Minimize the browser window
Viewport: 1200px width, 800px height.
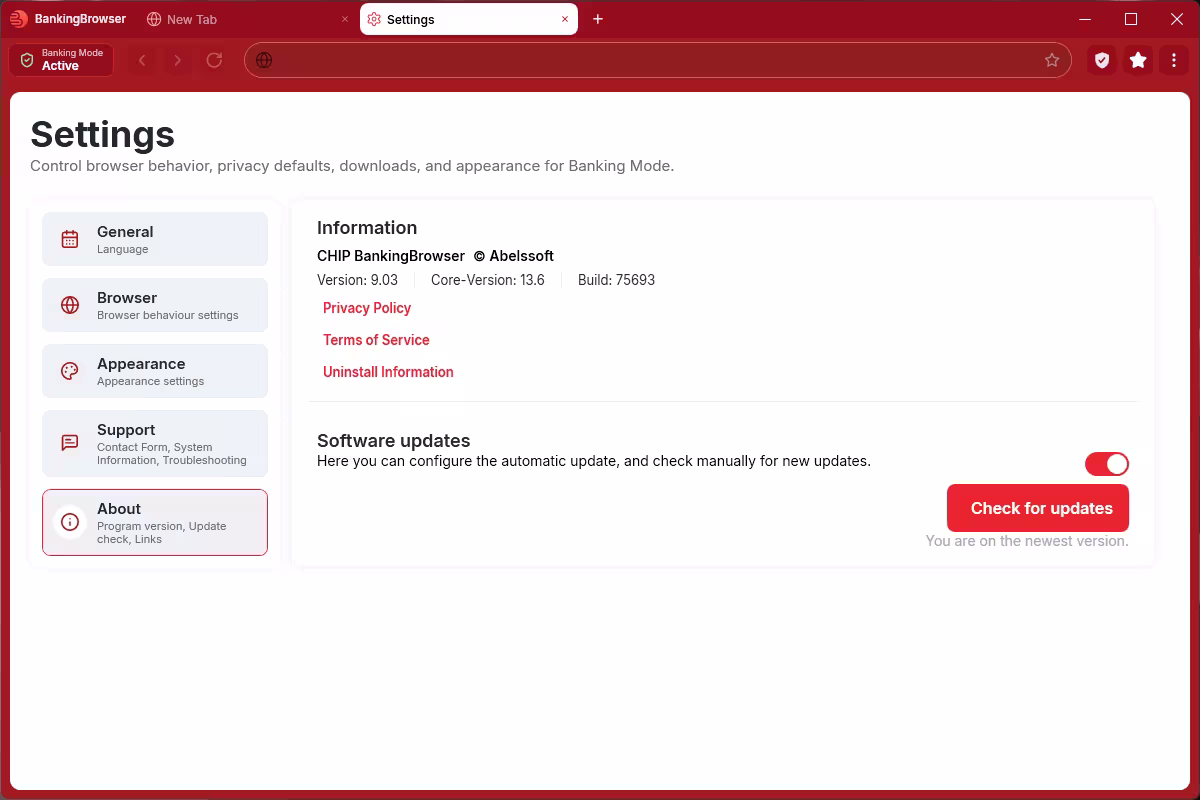(1086, 19)
